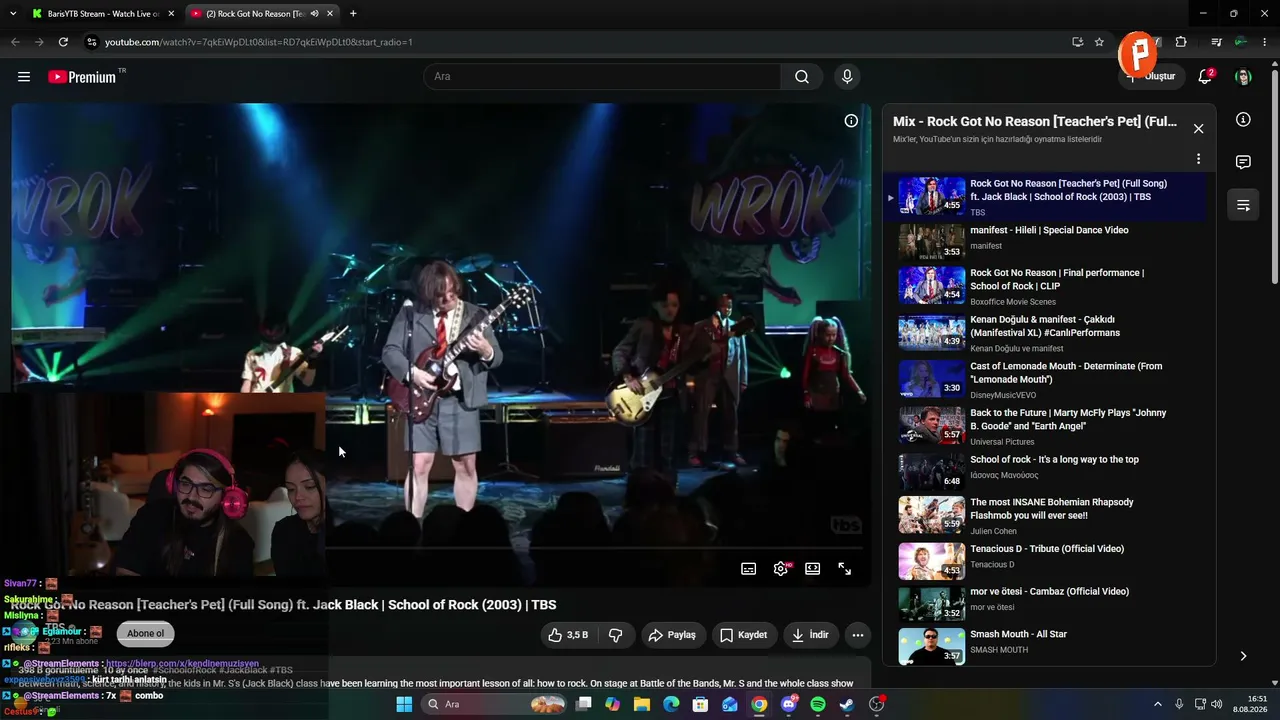
Task: Click the browser address bar URL
Action: (x=259, y=42)
